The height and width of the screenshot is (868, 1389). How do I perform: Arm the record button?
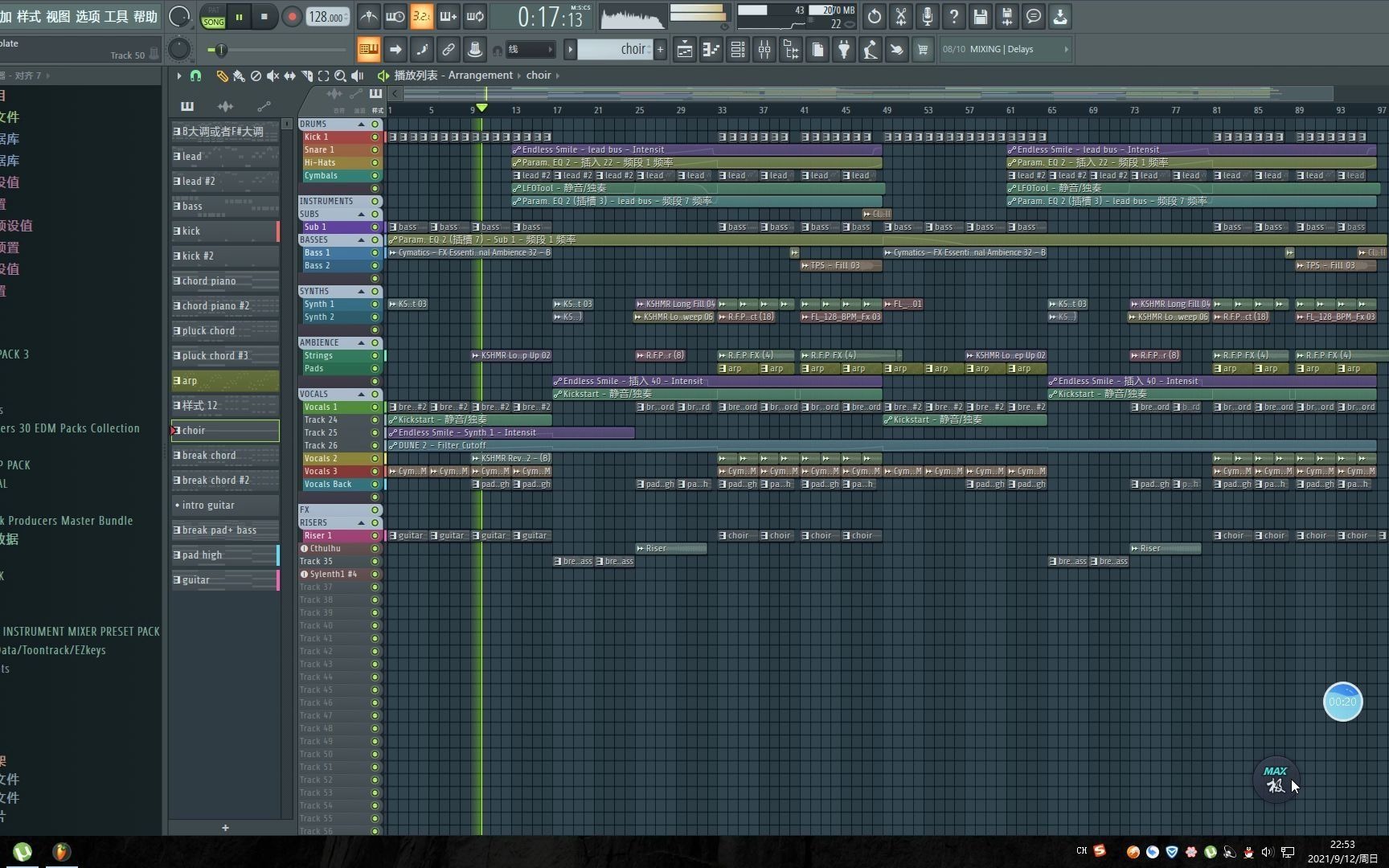pos(292,17)
